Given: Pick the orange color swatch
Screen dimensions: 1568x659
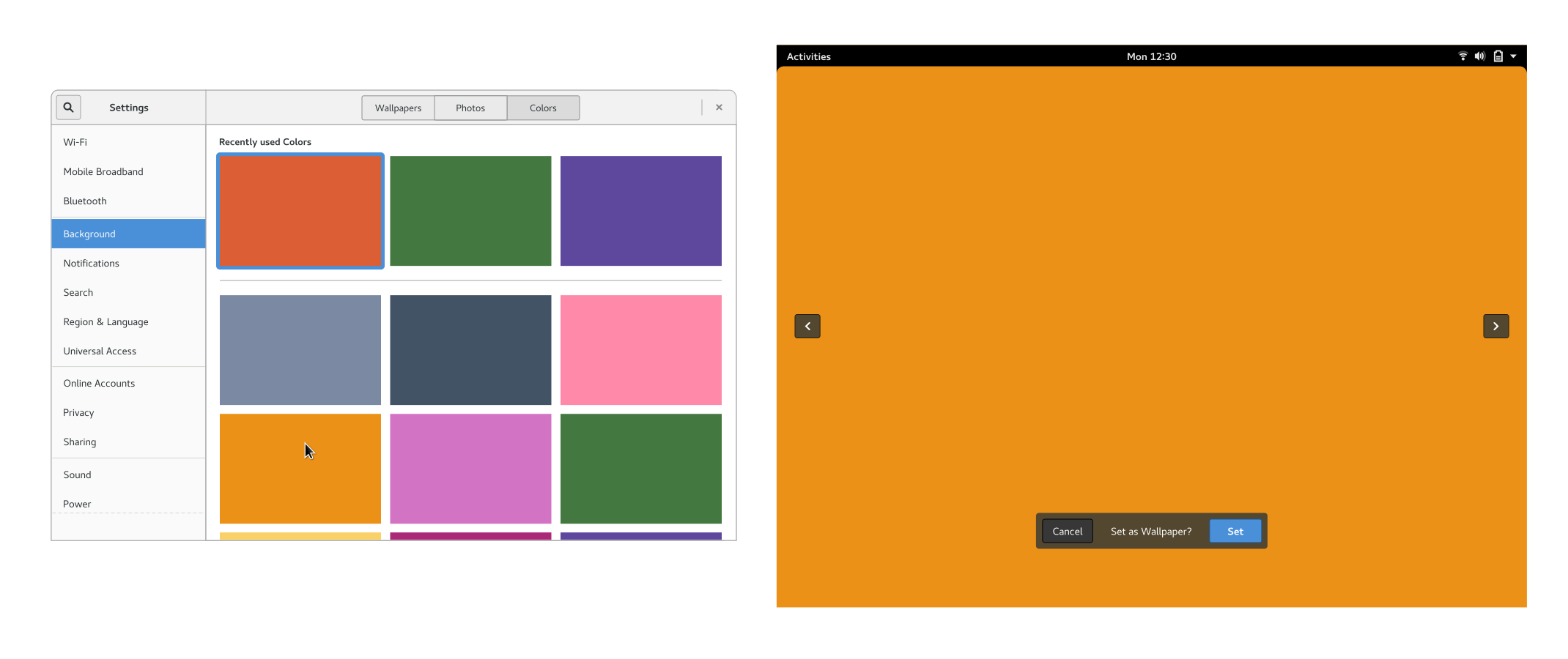Looking at the screenshot, I should tap(300, 469).
